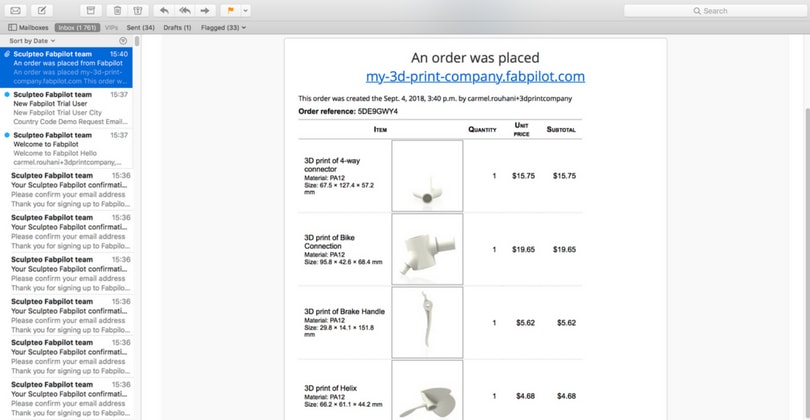Select the 'An order was placed from Fabpilot' email
This screenshot has width=810, height=420.
click(x=66, y=67)
